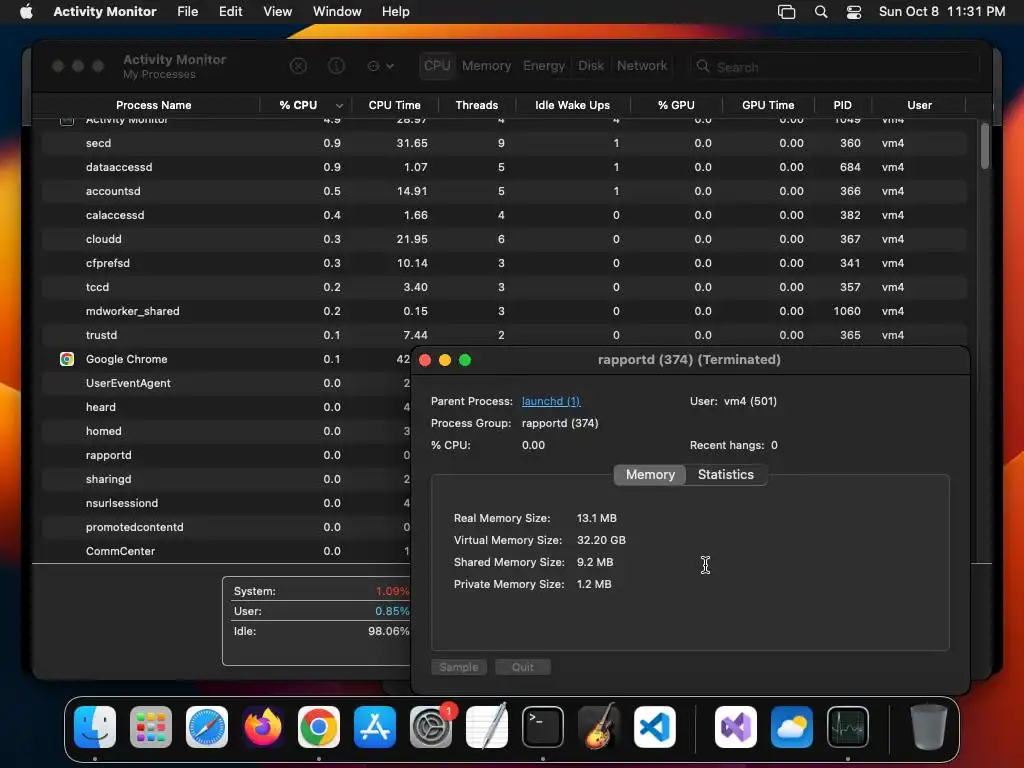Select the tccd process row
Image resolution: width=1024 pixels, height=768 pixels.
504,287
